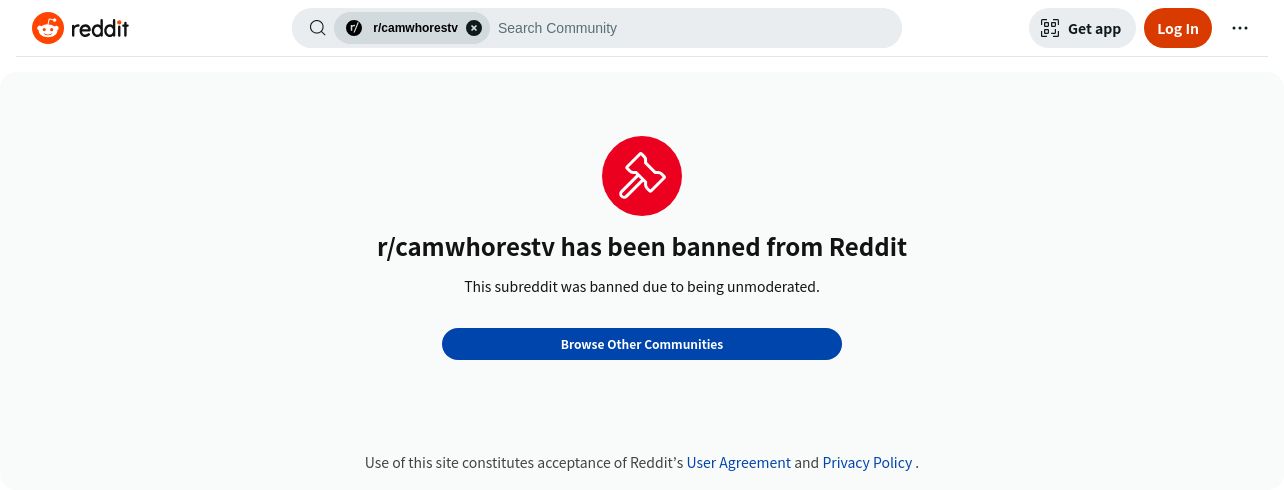Click the subreddit name label in search chip
This screenshot has height=490, width=1284.
click(x=415, y=28)
